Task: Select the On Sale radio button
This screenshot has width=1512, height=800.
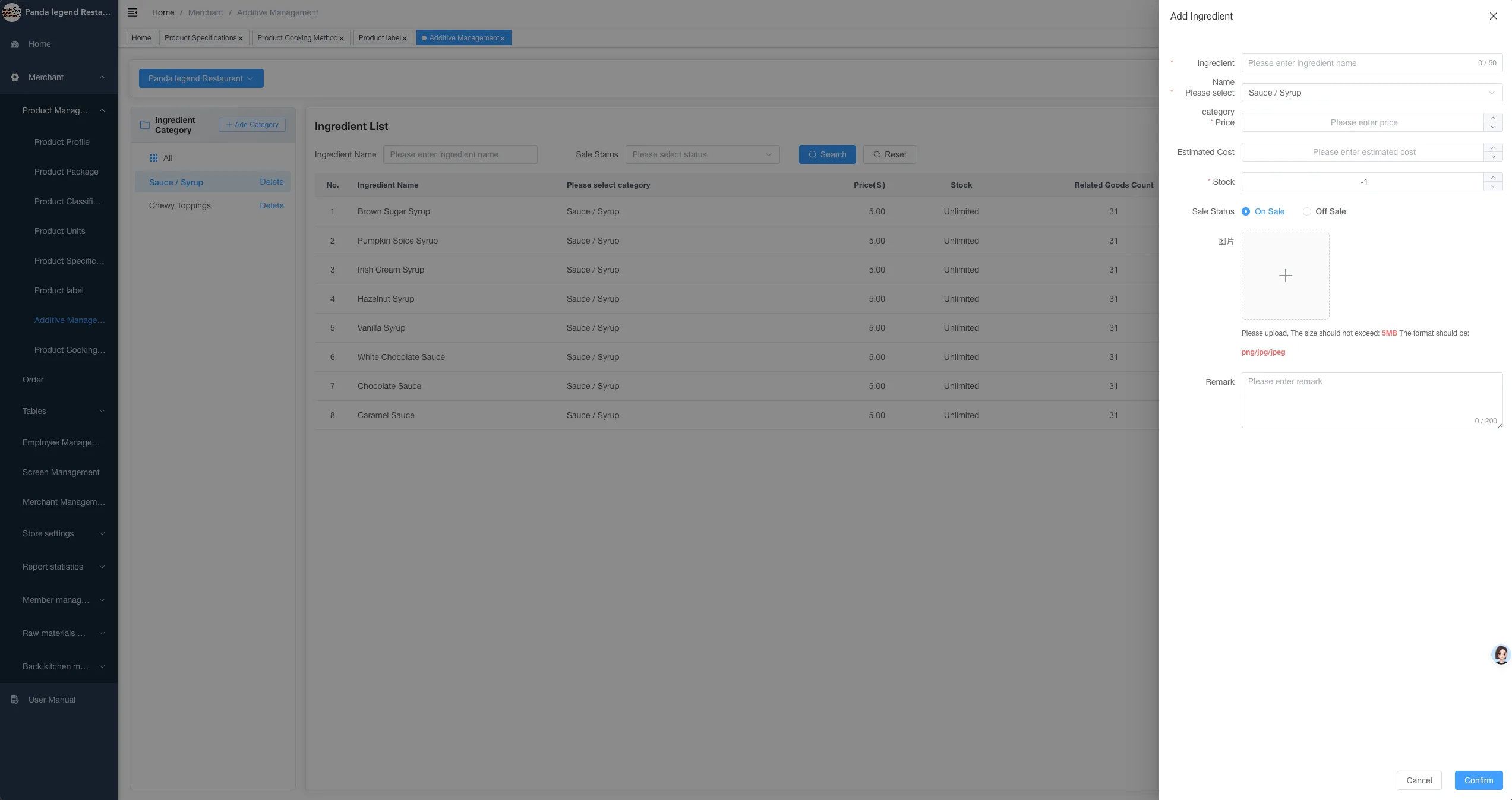Action: click(x=1245, y=211)
